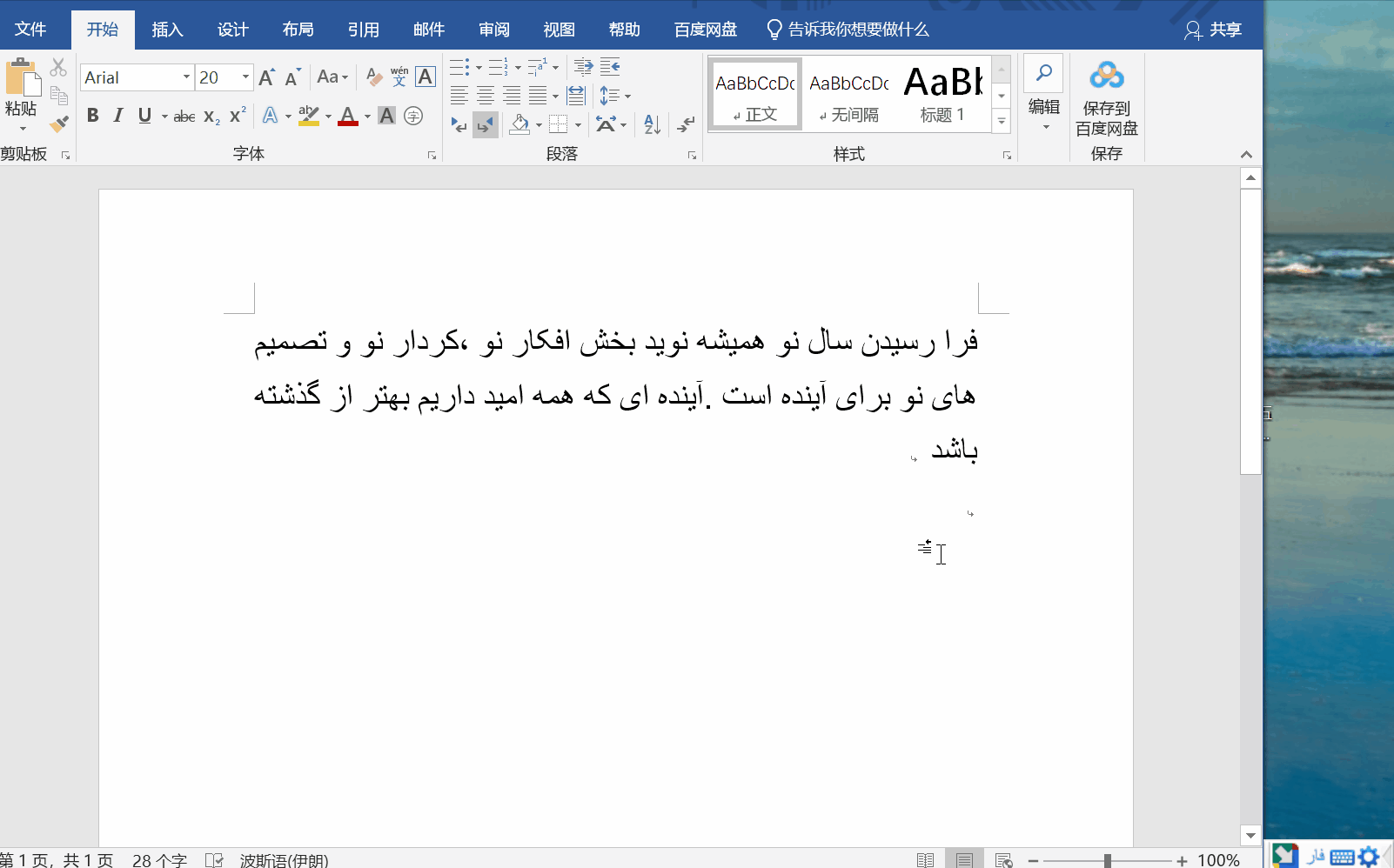The height and width of the screenshot is (868, 1394).
Task: Zoom in with the plus button
Action: tap(1182, 860)
